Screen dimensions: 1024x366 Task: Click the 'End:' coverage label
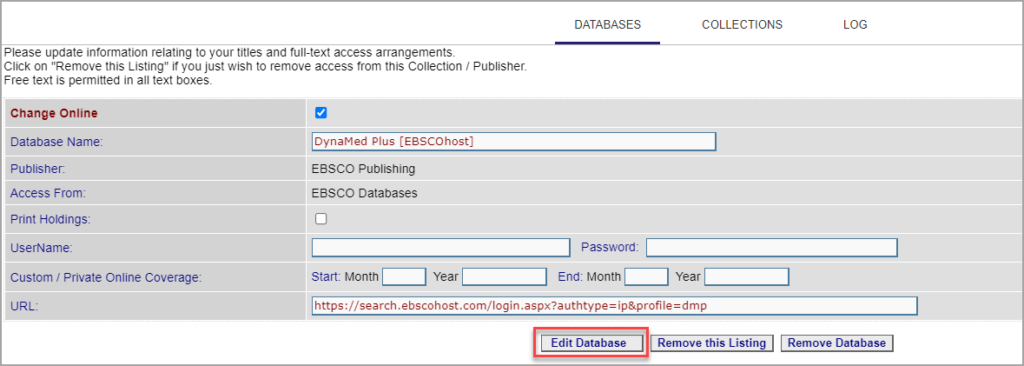[x=570, y=276]
